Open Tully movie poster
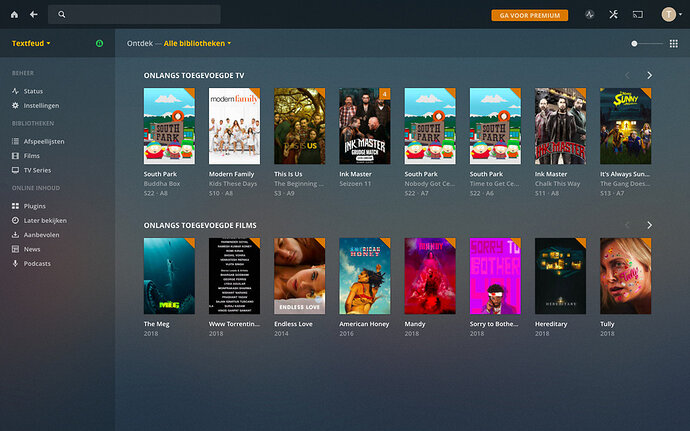This screenshot has width=690, height=431. point(625,276)
